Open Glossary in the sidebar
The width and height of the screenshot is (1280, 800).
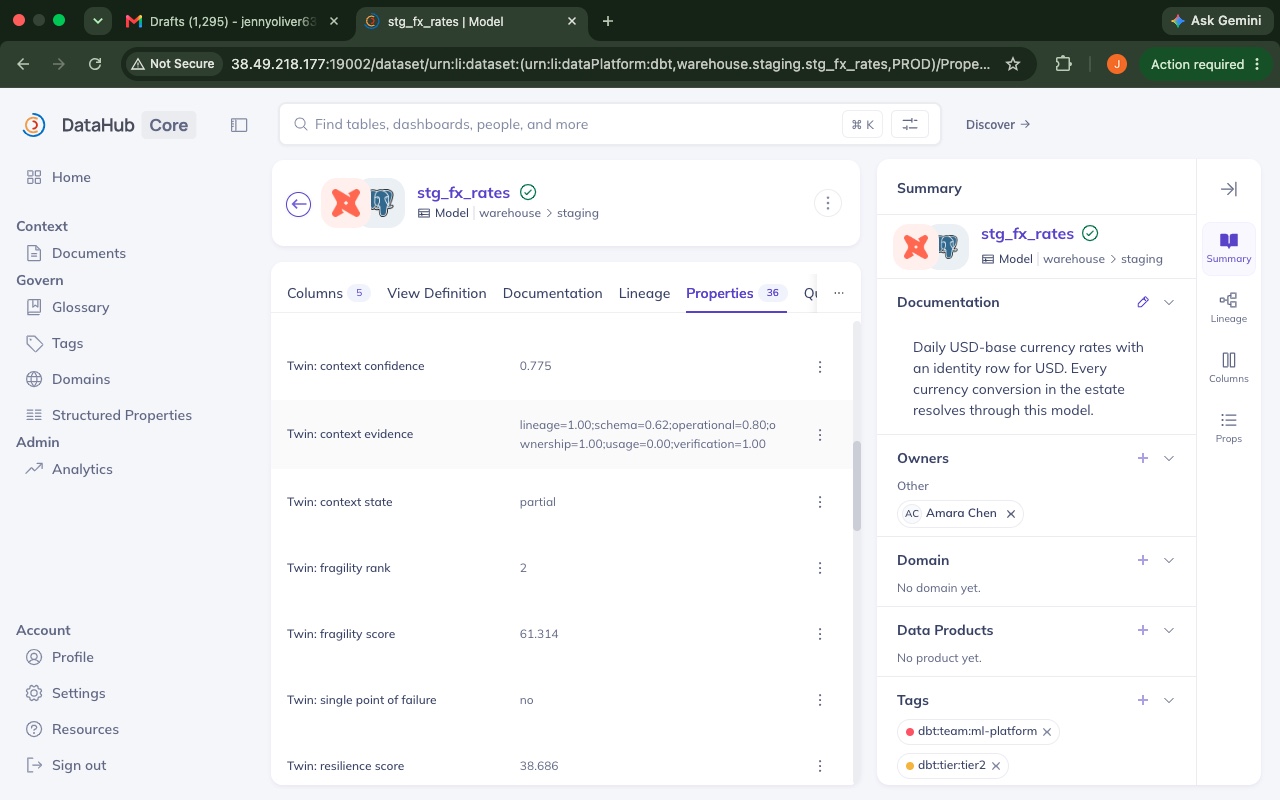[x=80, y=307]
